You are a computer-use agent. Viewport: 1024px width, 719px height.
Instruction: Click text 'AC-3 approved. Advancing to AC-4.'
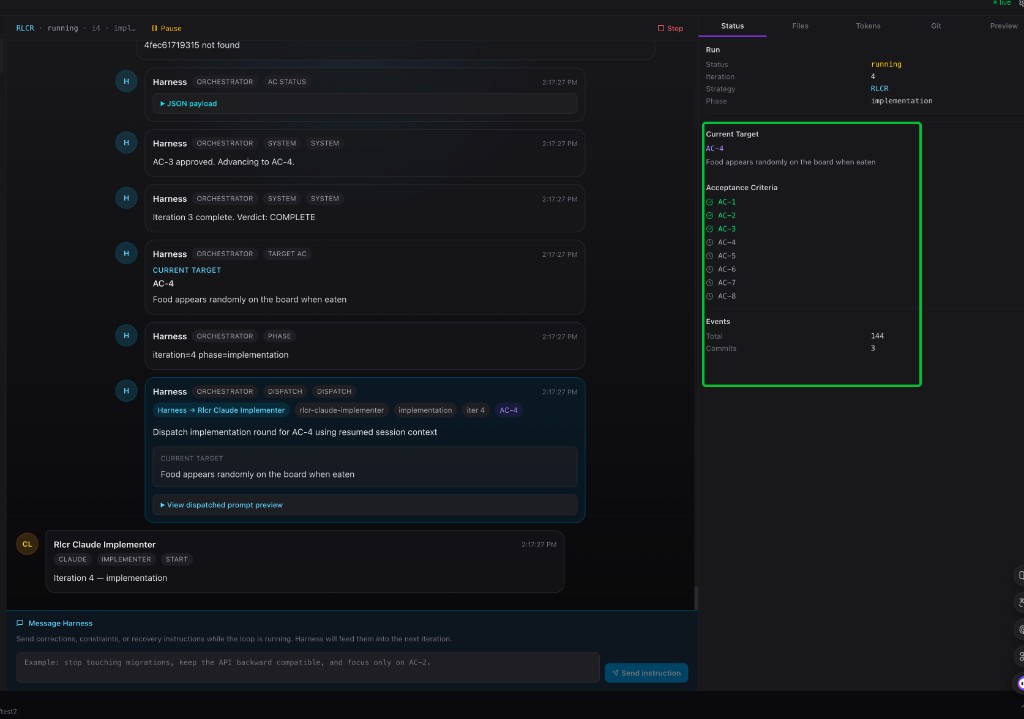(223, 162)
